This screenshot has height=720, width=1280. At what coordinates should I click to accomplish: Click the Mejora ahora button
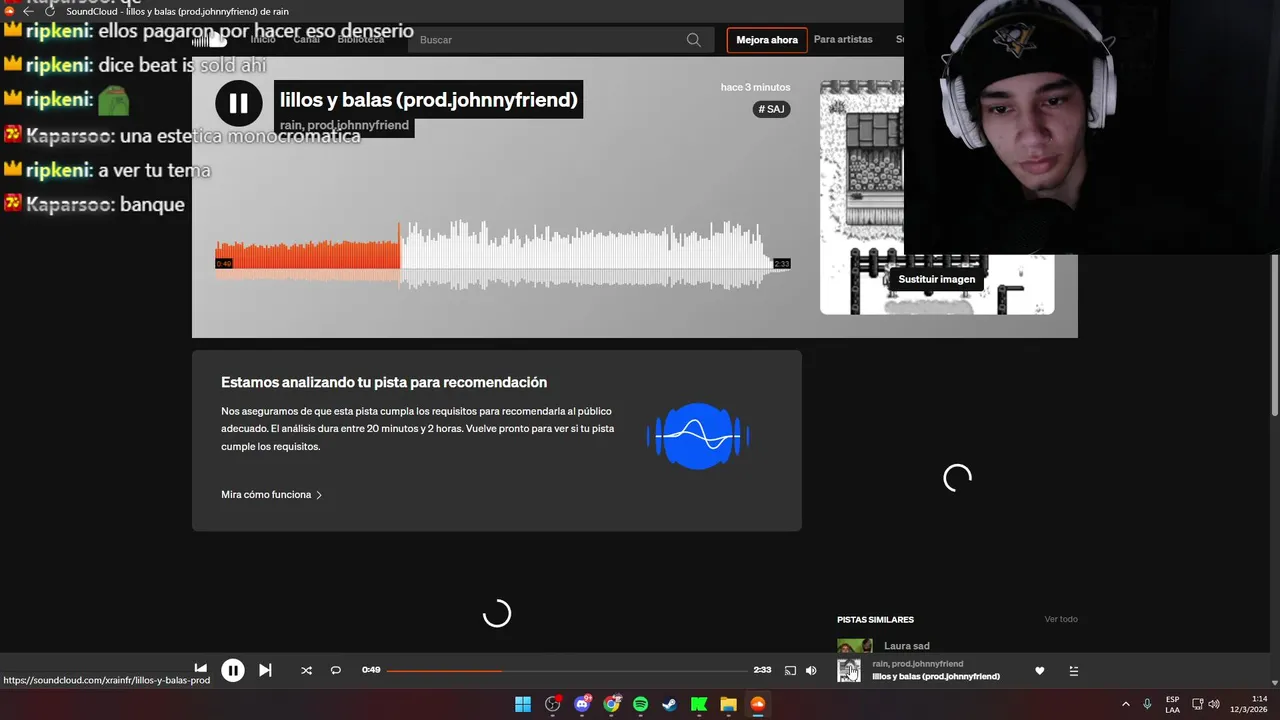tap(767, 40)
